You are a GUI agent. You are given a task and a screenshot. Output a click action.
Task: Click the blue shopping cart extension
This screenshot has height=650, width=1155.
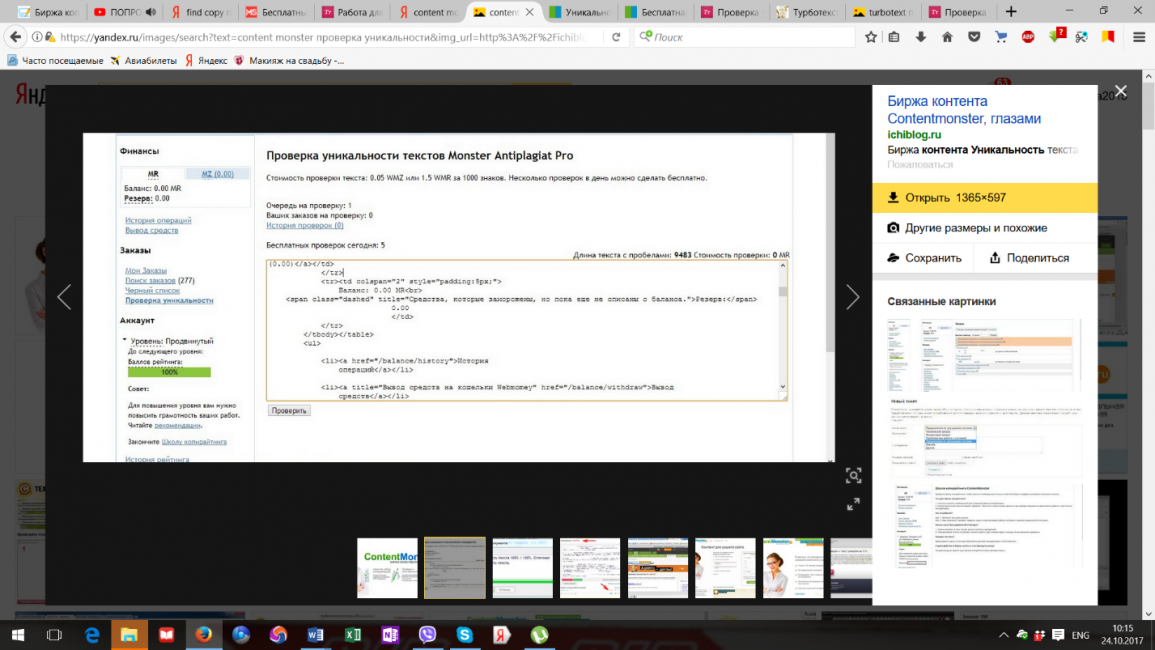click(1001, 37)
